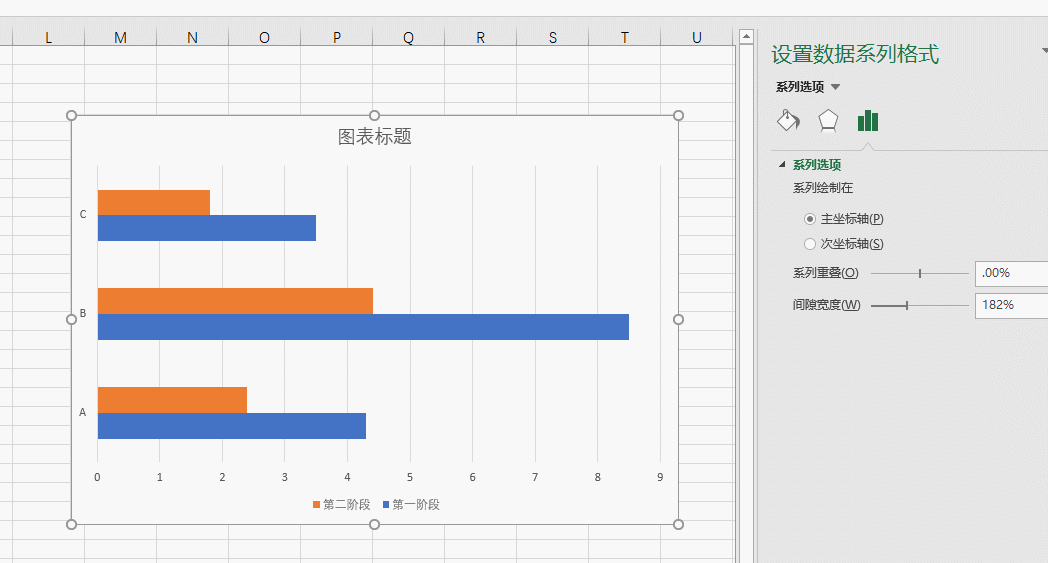1048x563 pixels.
Task: Select the blue bar for category B
Action: 363,327
